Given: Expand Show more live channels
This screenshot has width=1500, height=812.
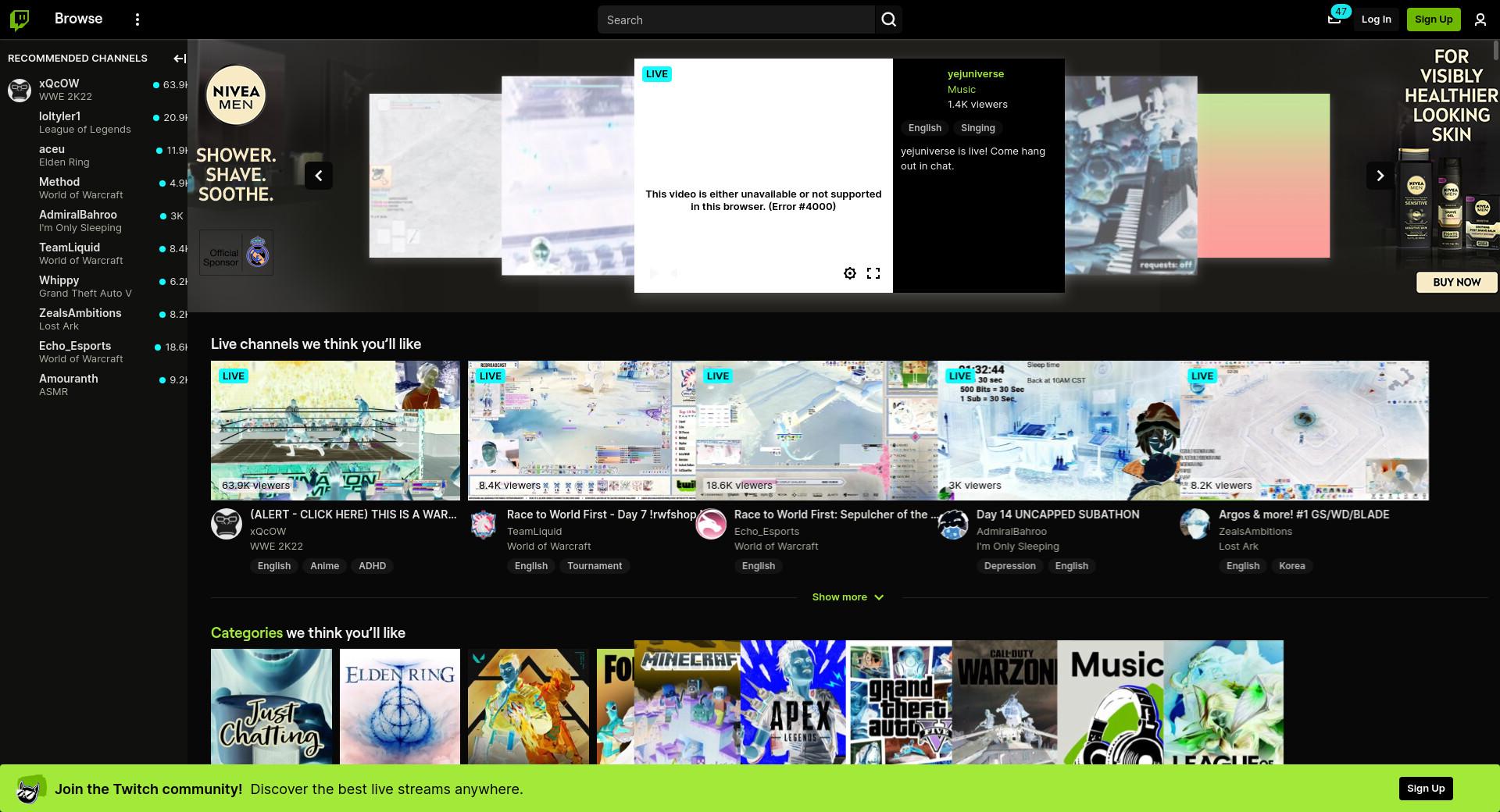Looking at the screenshot, I should click(x=848, y=597).
